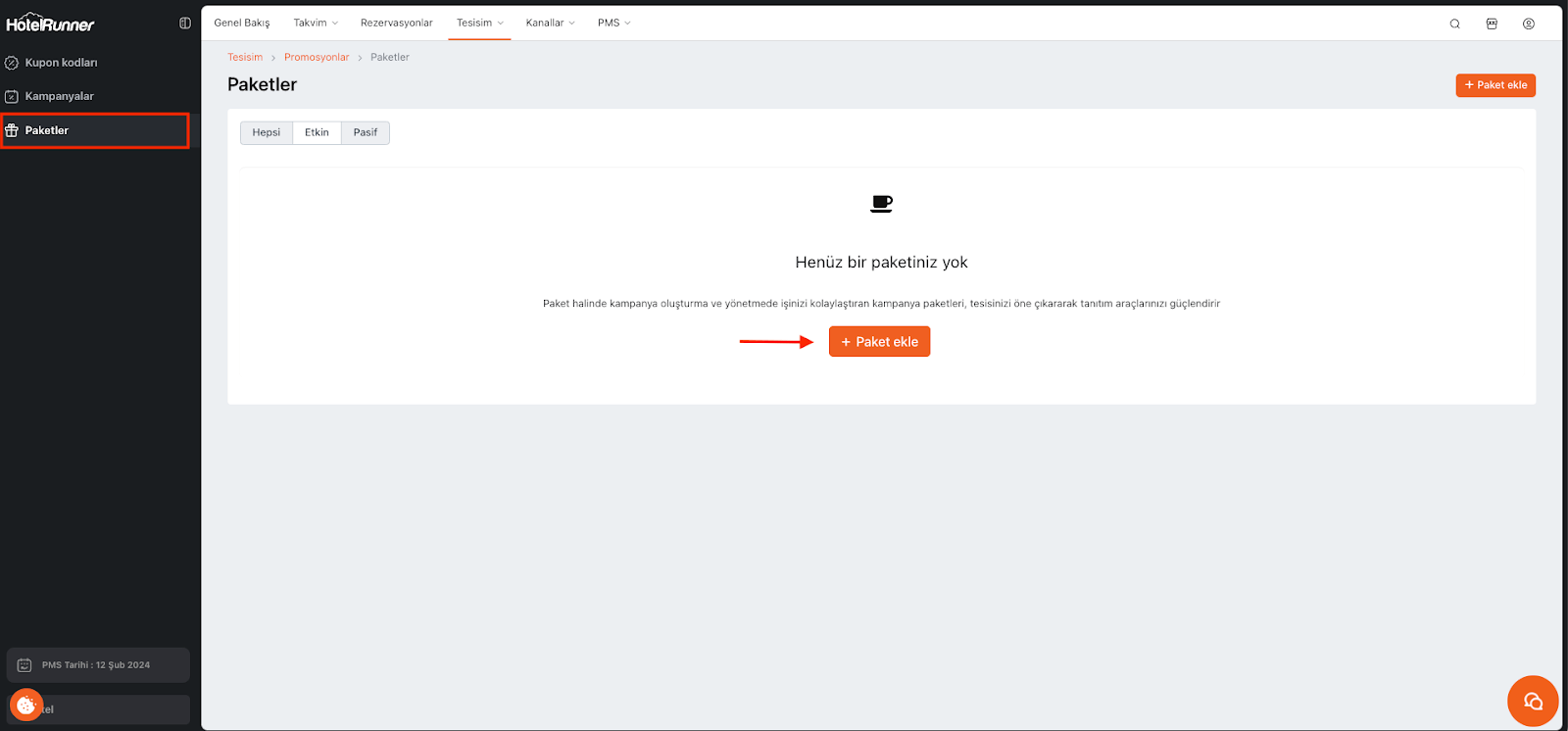Open the PMS dropdown menu

tap(613, 23)
